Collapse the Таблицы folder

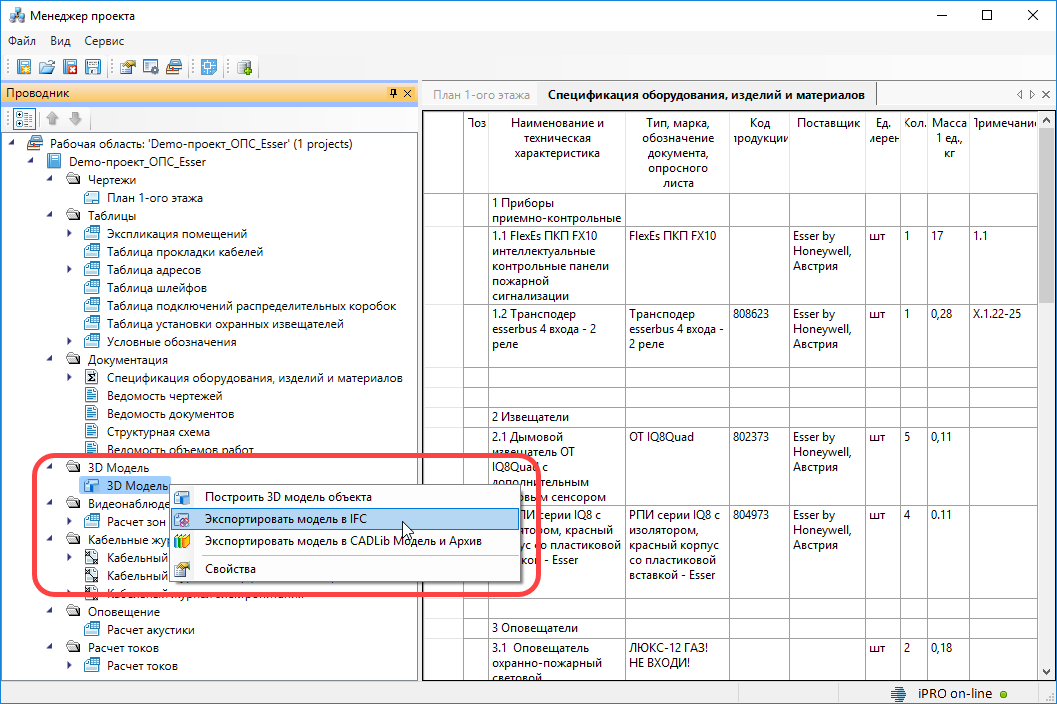[50, 215]
